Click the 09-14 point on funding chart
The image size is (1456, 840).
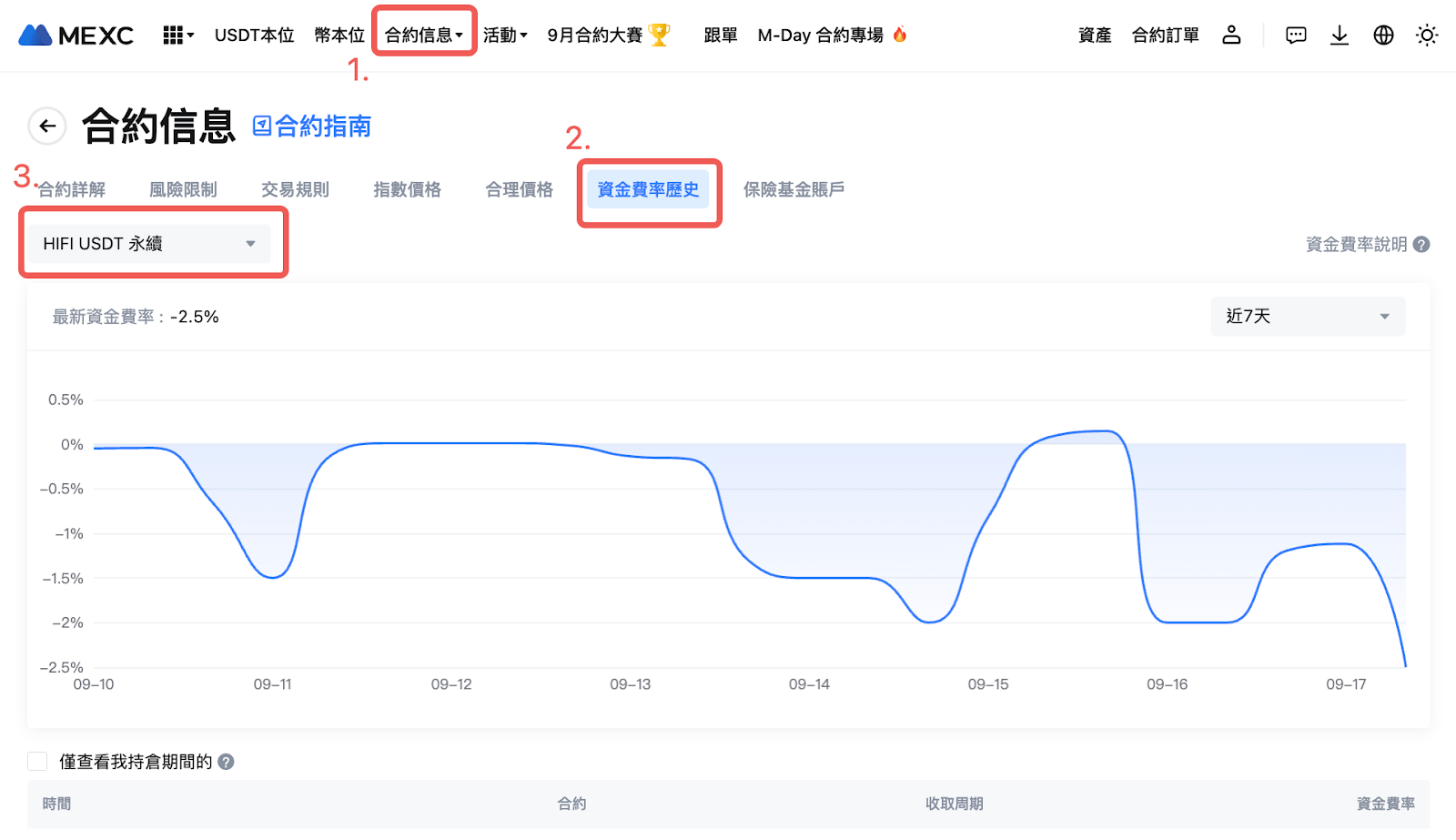809,577
